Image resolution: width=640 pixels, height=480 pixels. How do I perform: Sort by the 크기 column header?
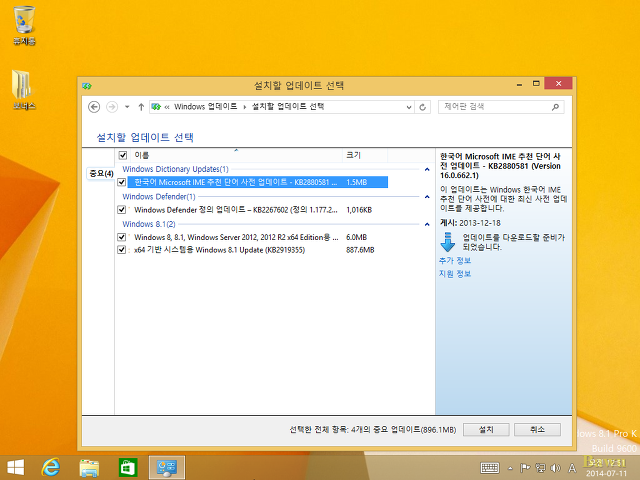point(365,156)
